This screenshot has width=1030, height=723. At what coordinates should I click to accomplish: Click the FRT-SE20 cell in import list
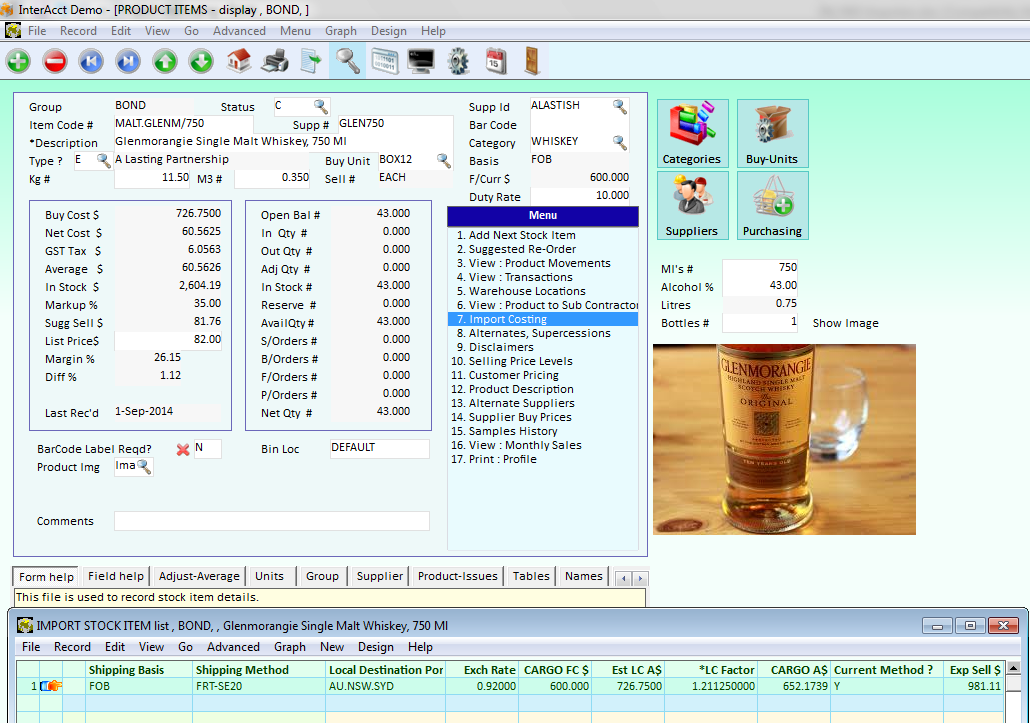click(259, 686)
